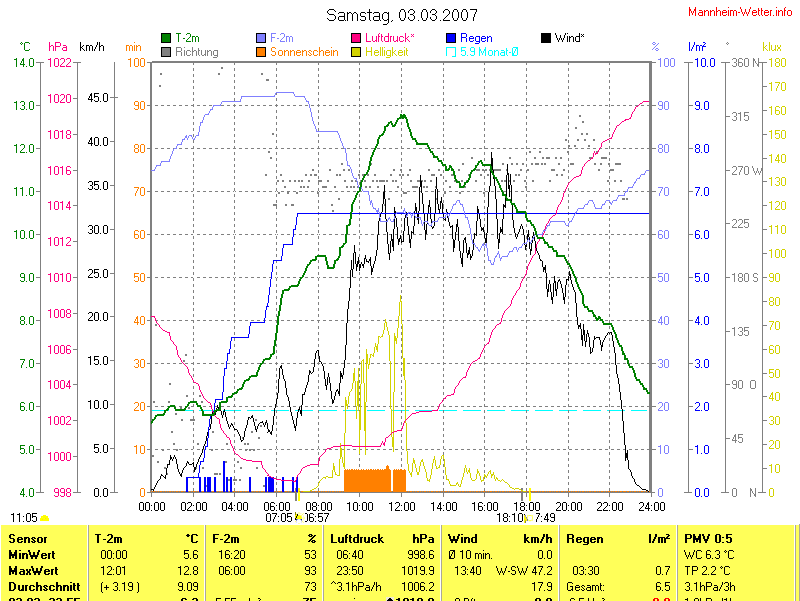800x601 pixels.
Task: Click the Luftdruck* legend label
Action: tap(390, 38)
